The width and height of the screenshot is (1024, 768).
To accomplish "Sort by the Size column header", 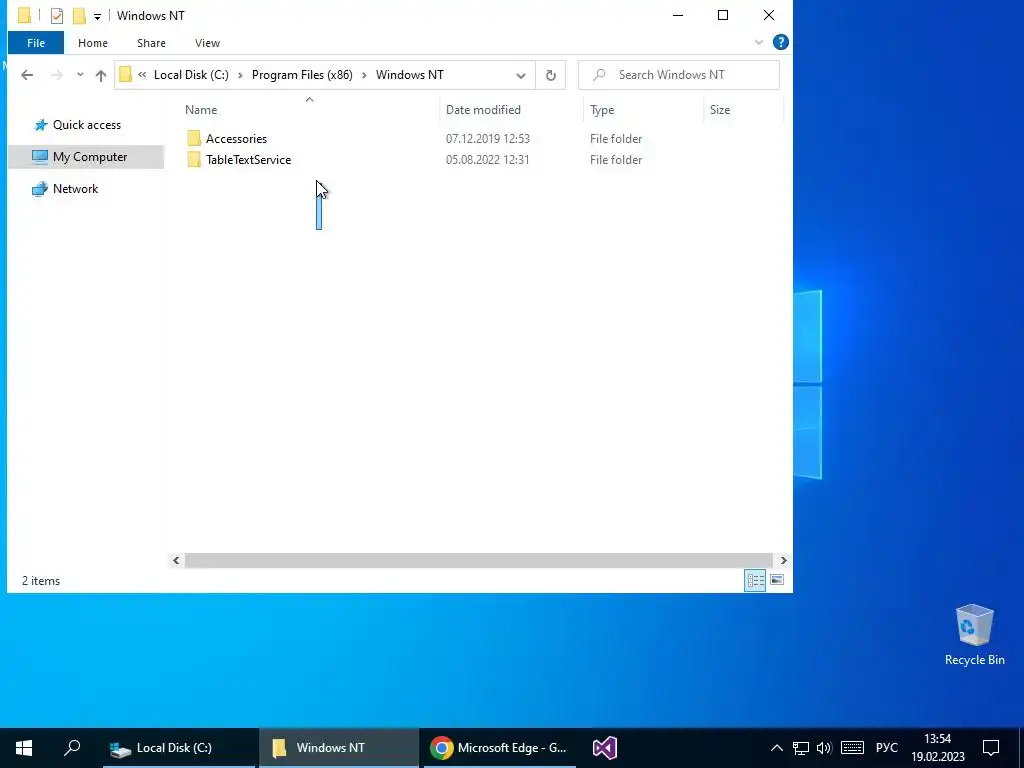I will (720, 110).
